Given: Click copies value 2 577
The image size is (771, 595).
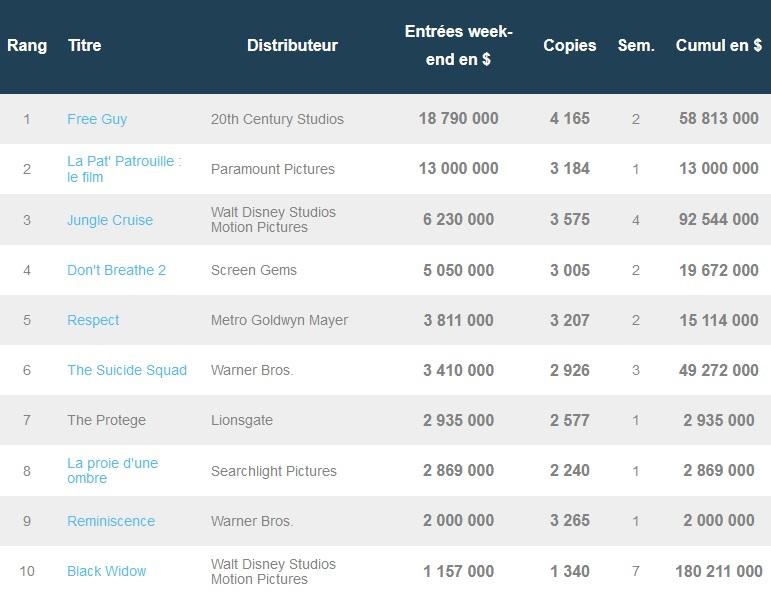Looking at the screenshot, I should [x=569, y=420].
